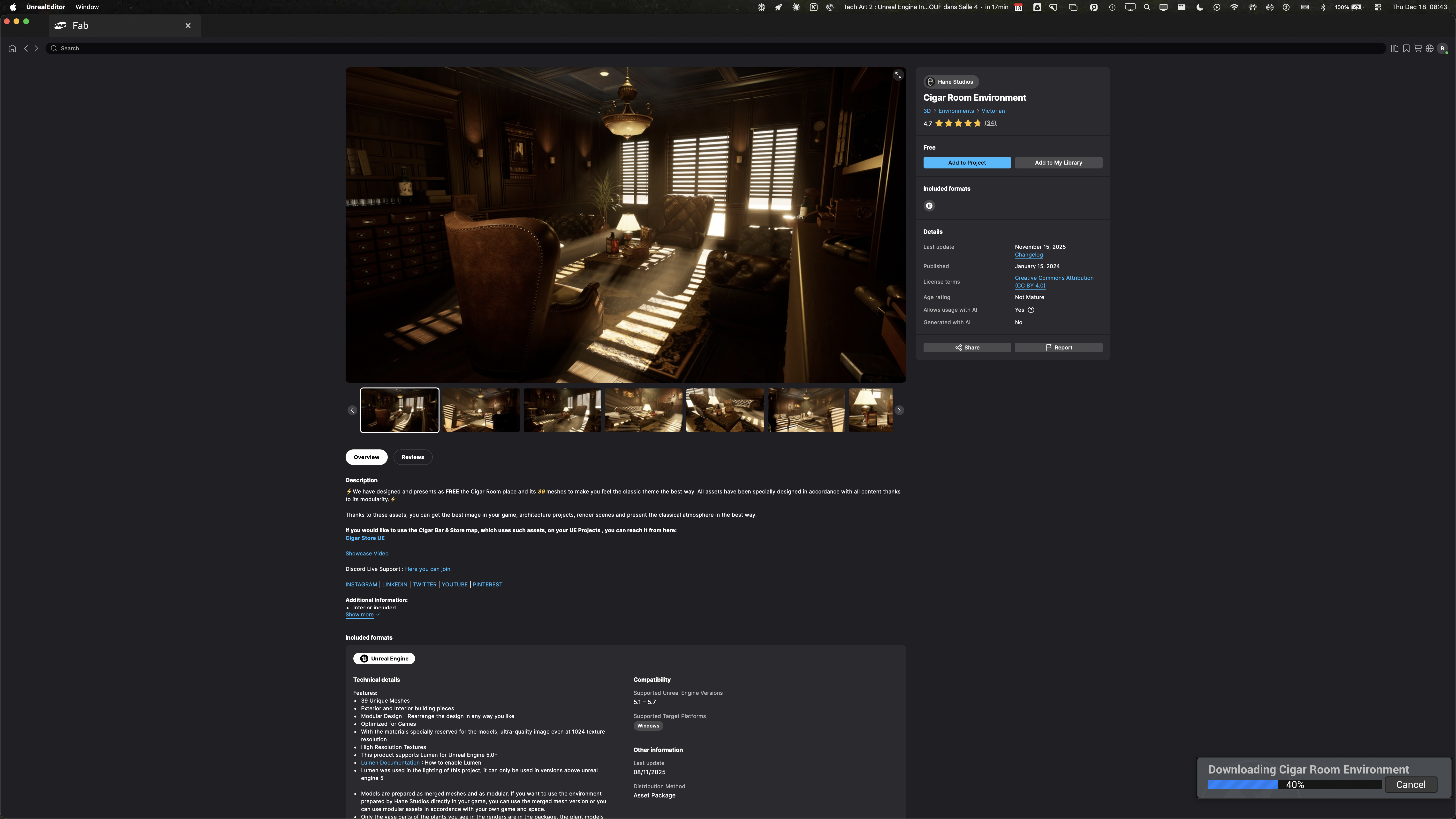The height and width of the screenshot is (819, 1456).
Task: Open the Time Machine menu bar icon
Action: click(1112, 7)
